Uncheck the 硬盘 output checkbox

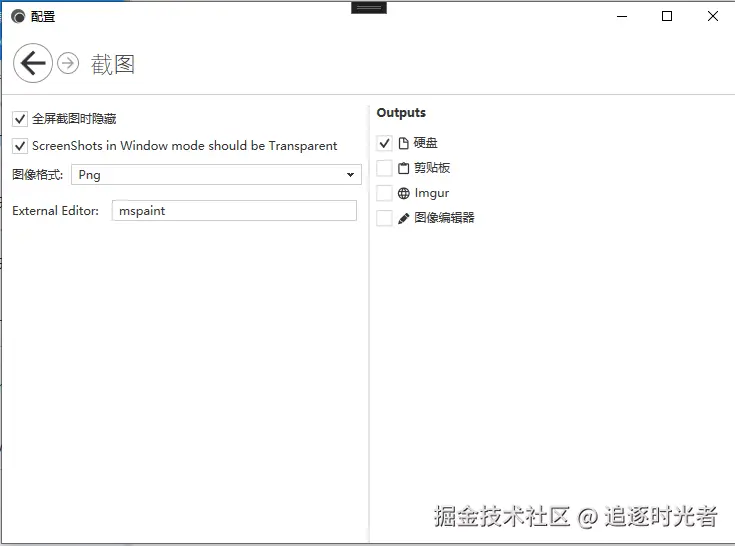(x=384, y=143)
